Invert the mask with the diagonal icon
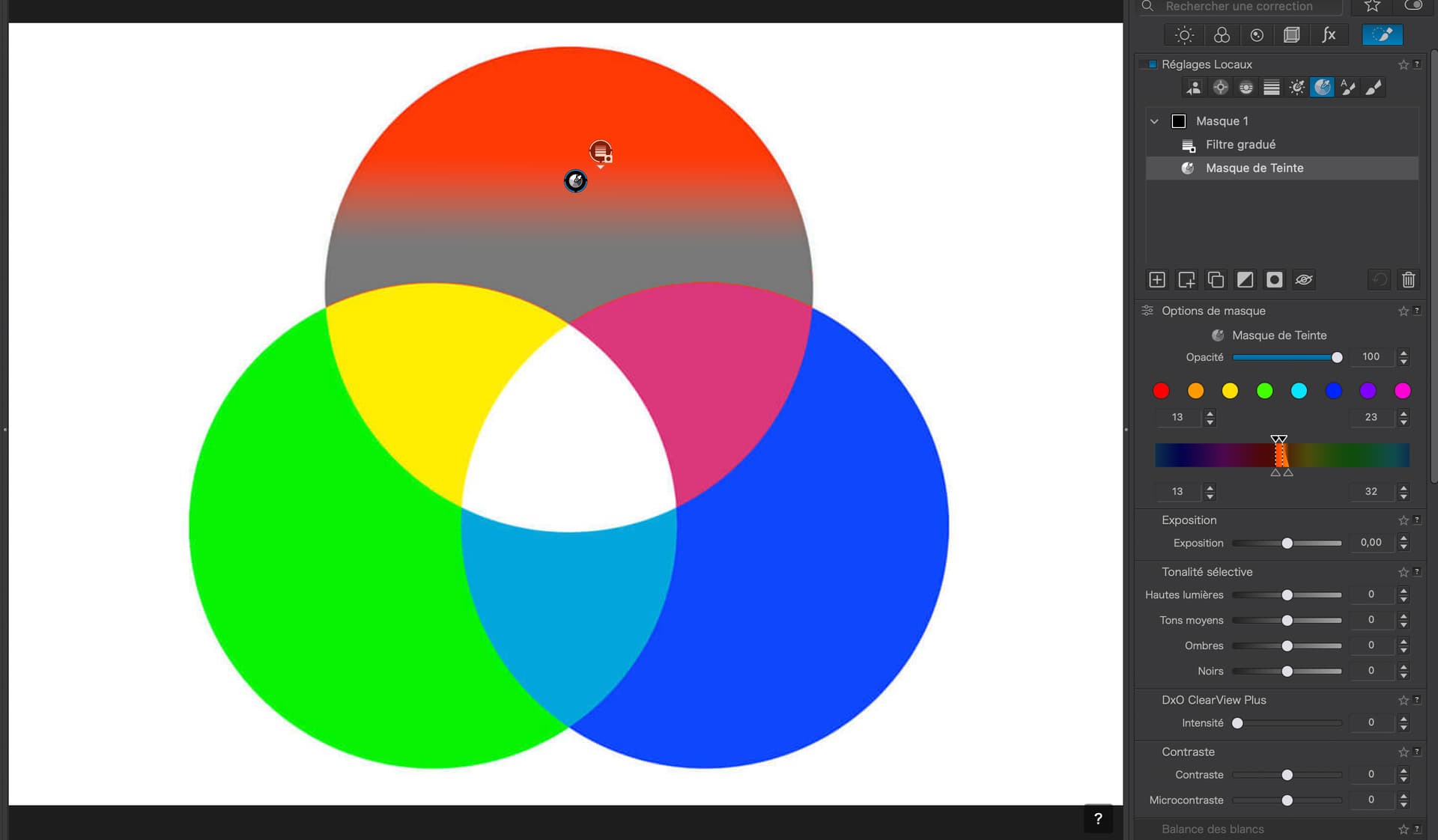The width and height of the screenshot is (1438, 840). 1245,280
